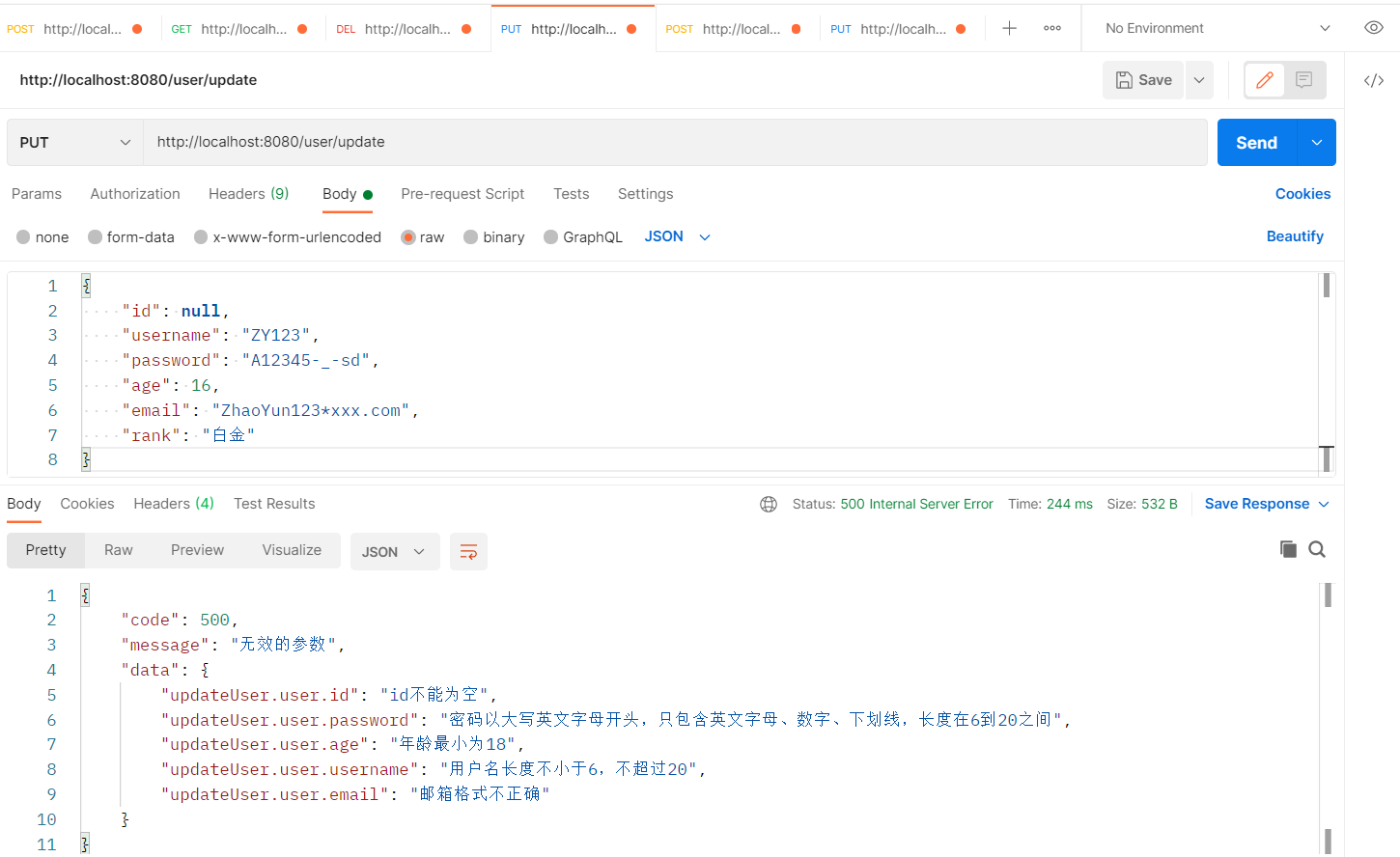1400x857 pixels.
Task: Switch response view to Preview
Action: pyautogui.click(x=197, y=550)
